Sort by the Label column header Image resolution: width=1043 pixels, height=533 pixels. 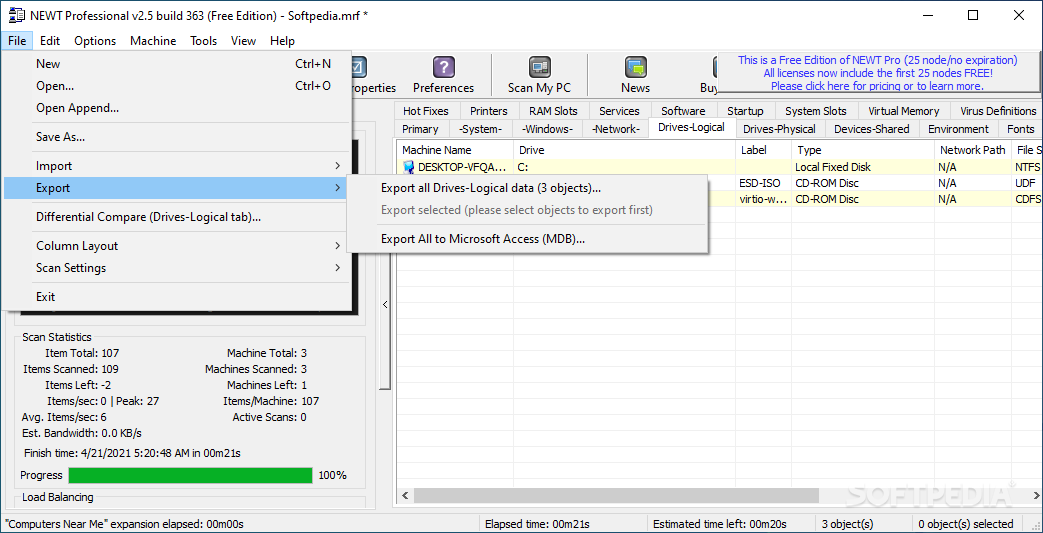[764, 150]
